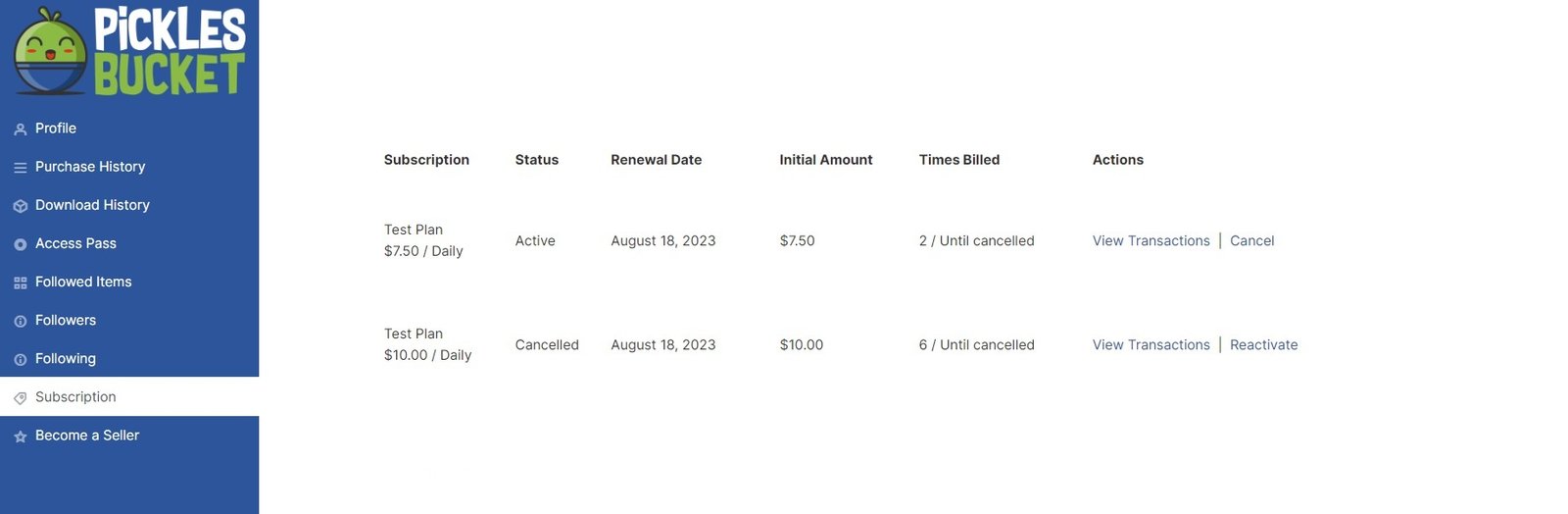The image size is (1568, 514).
Task: Click the Become a Seller star icon
Action: pyautogui.click(x=20, y=437)
